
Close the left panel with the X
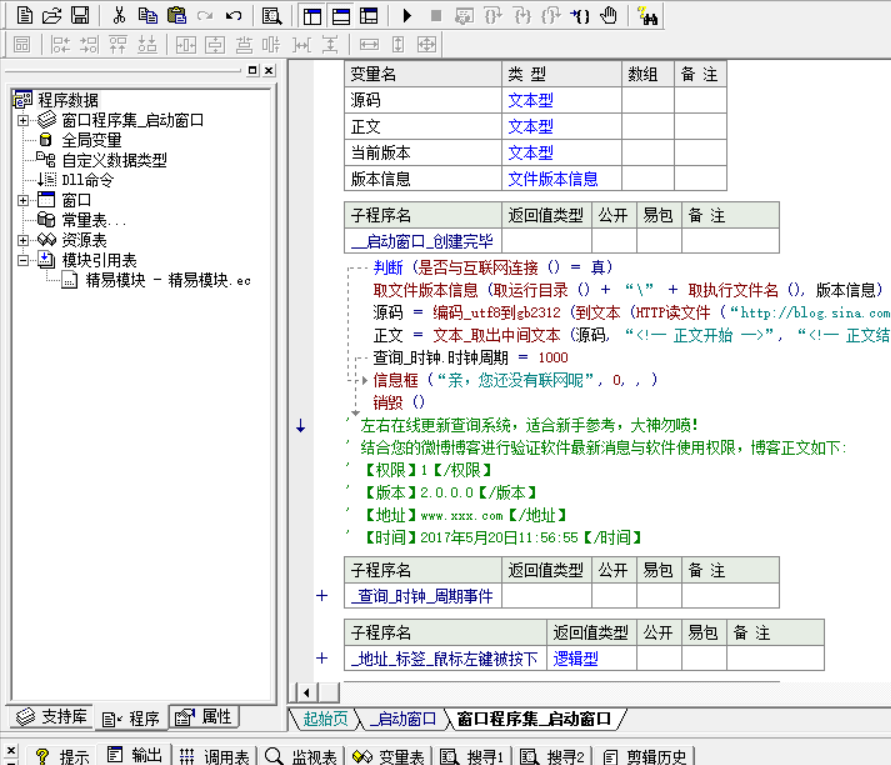tap(269, 70)
